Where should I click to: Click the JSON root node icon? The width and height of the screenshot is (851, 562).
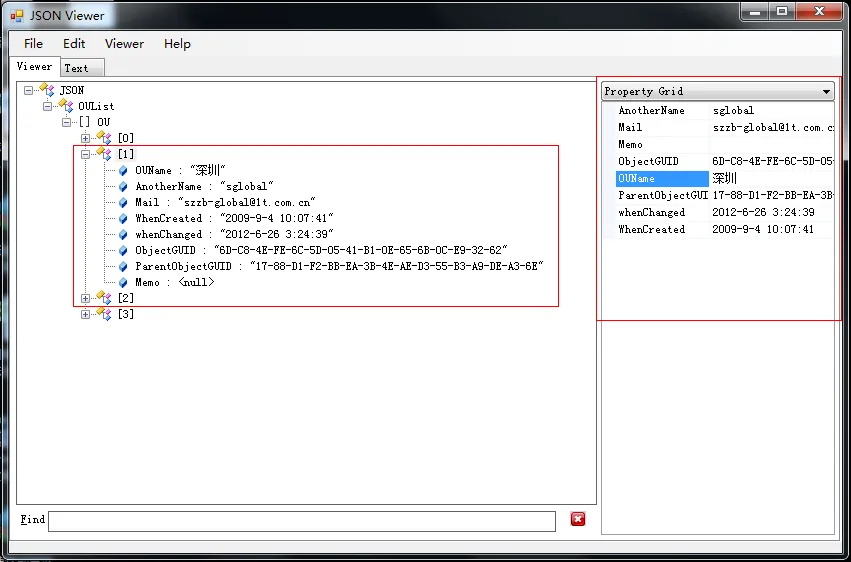click(x=47, y=90)
